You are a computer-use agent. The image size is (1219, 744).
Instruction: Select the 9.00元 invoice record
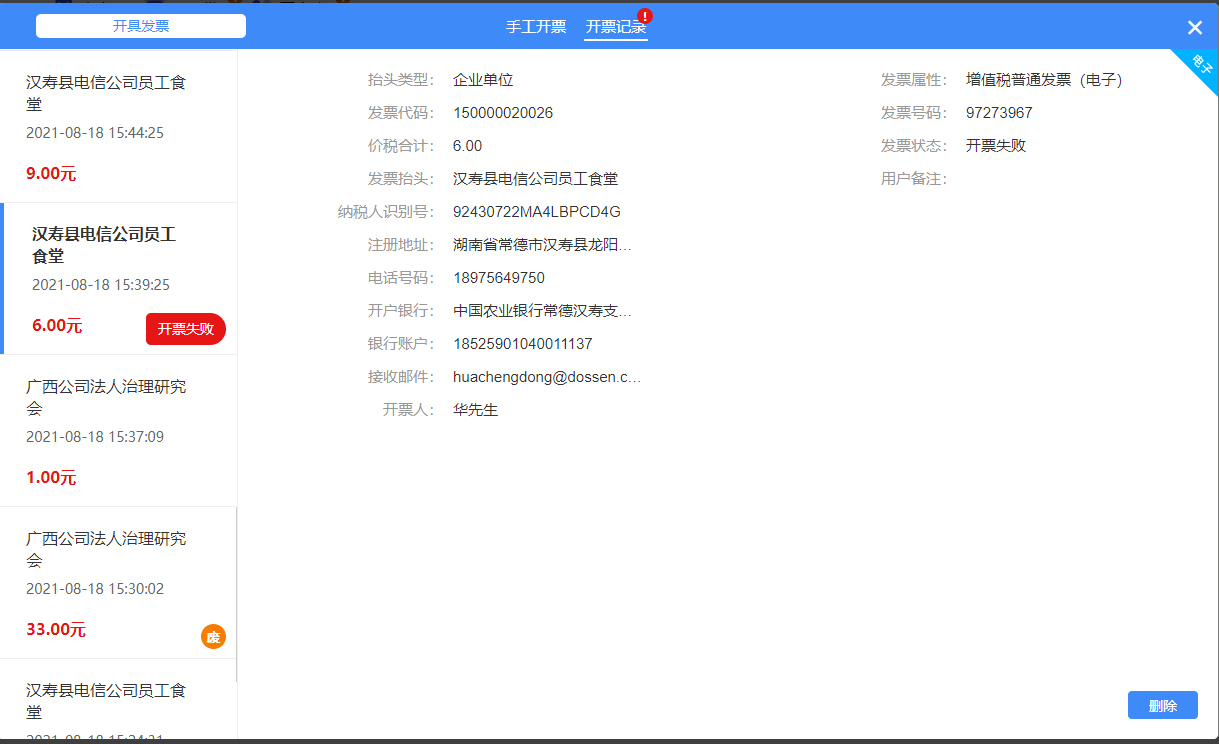[x=118, y=127]
